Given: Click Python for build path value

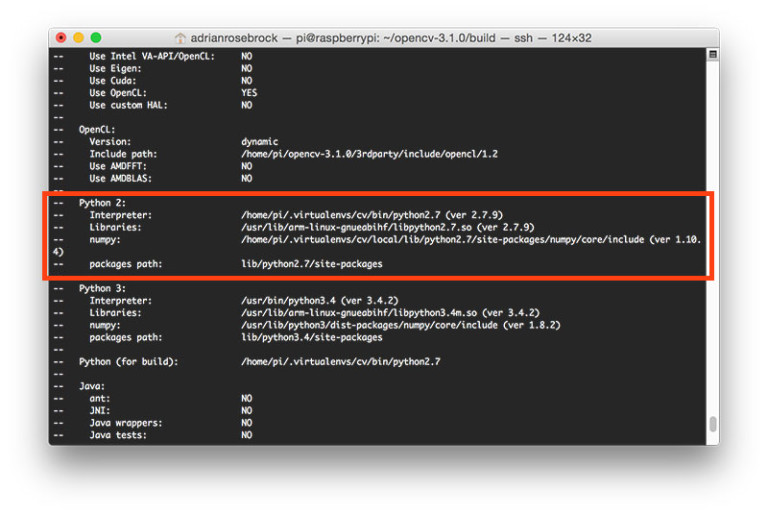Looking at the screenshot, I should pyautogui.click(x=340, y=362).
